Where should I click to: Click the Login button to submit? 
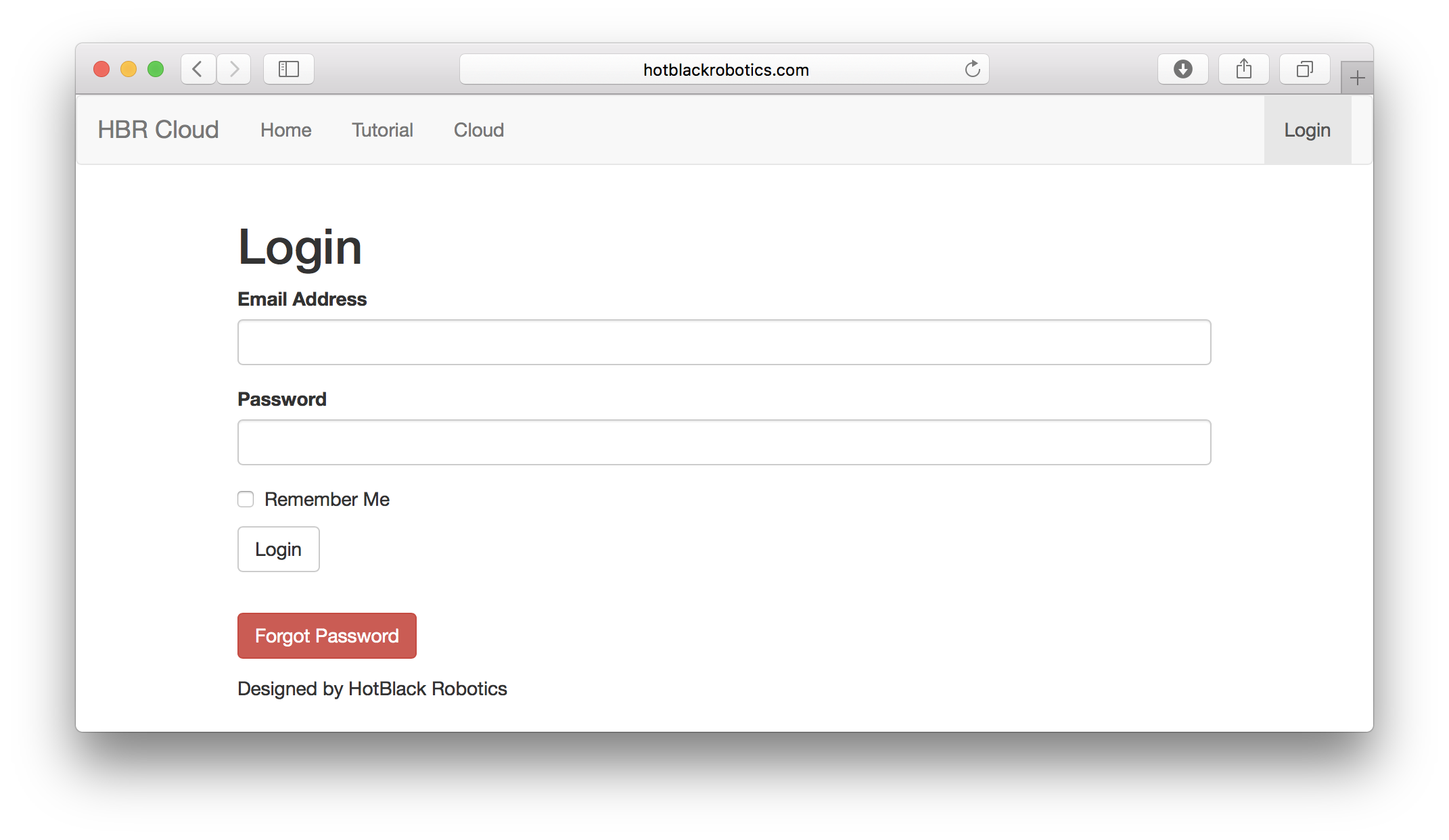click(x=278, y=549)
